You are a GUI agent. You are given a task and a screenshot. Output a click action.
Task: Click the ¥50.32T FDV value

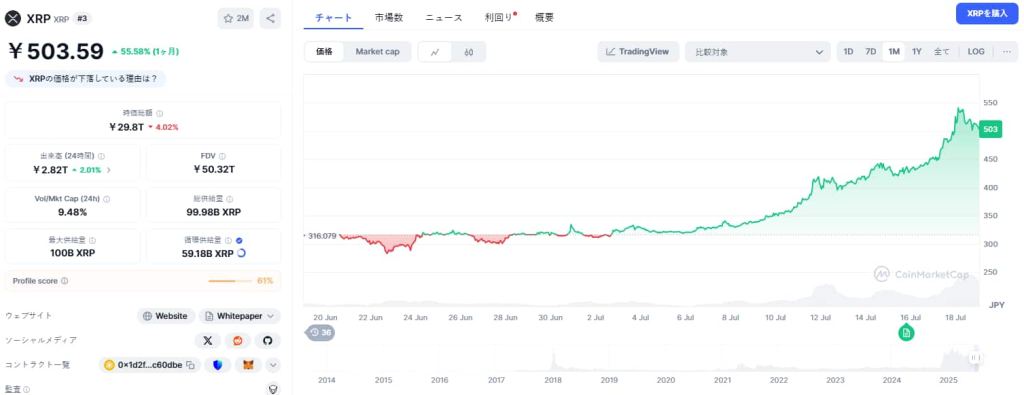point(214,170)
